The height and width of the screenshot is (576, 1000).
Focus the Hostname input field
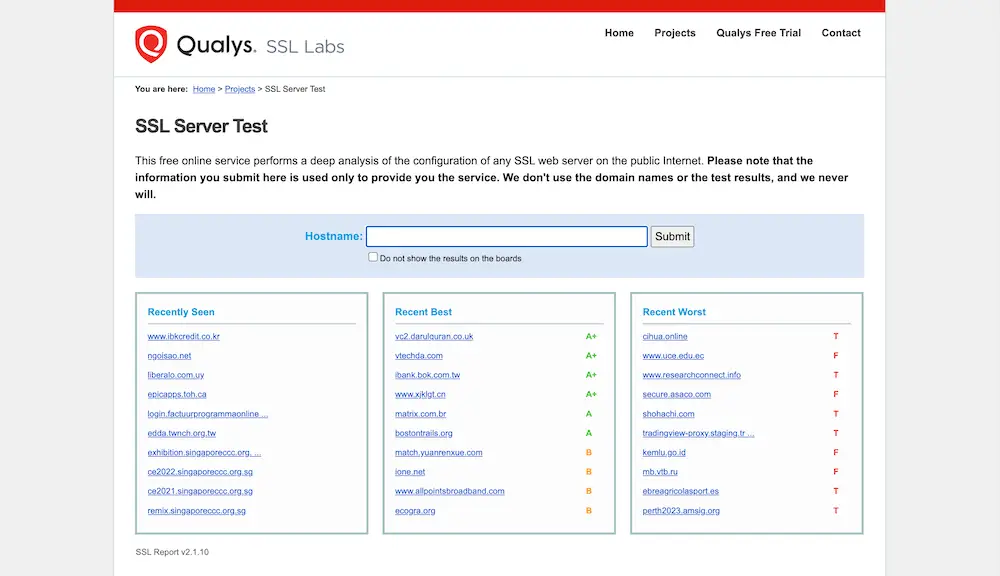click(x=506, y=237)
